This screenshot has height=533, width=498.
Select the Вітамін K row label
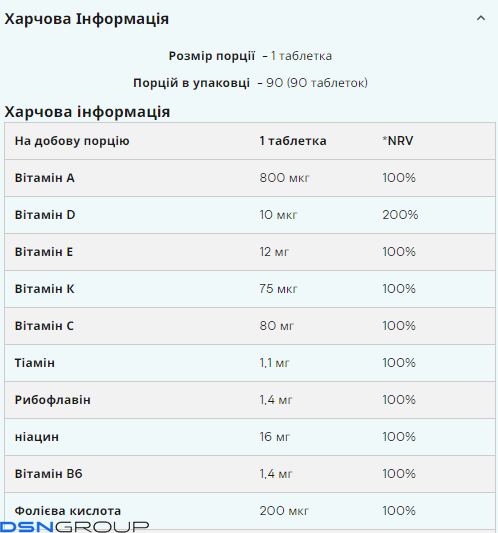pyautogui.click(x=45, y=289)
